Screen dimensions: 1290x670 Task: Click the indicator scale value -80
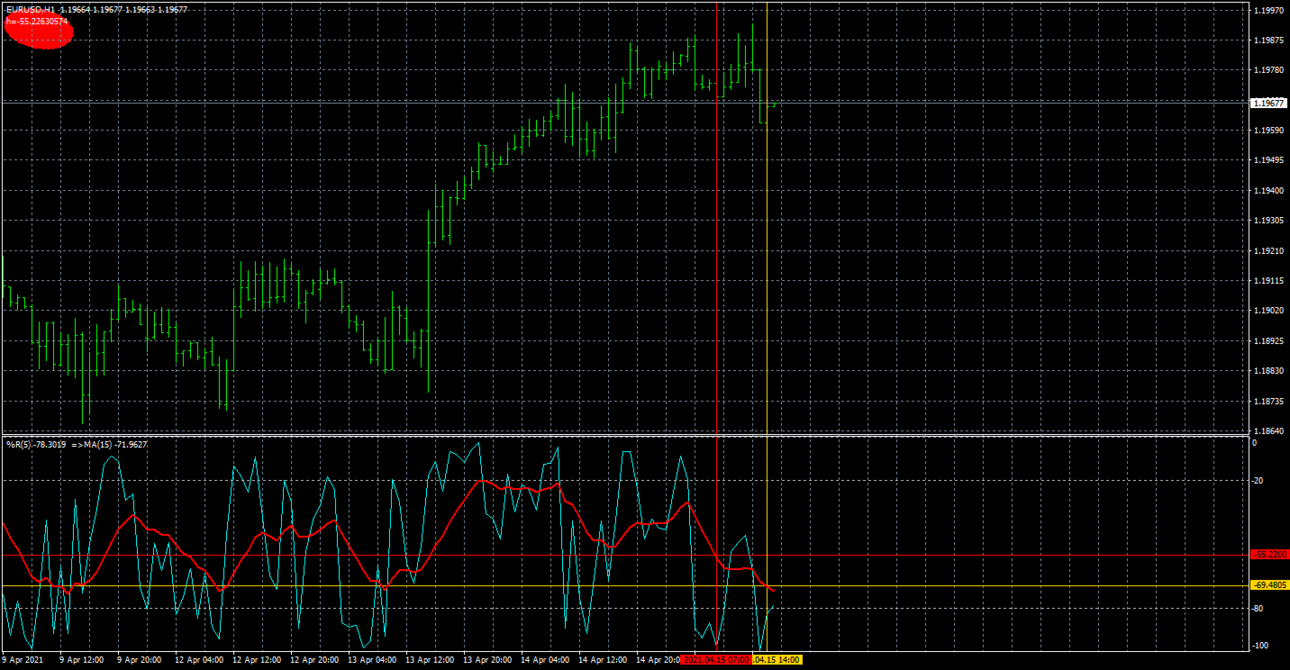[1258, 608]
